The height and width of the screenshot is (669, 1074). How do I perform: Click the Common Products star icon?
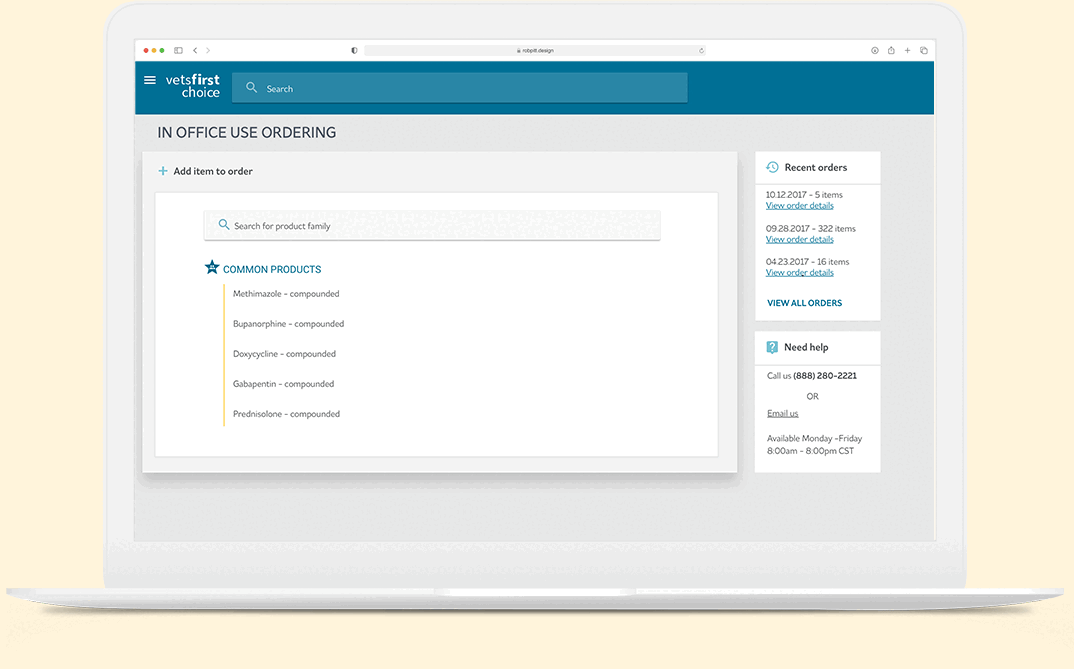[212, 268]
